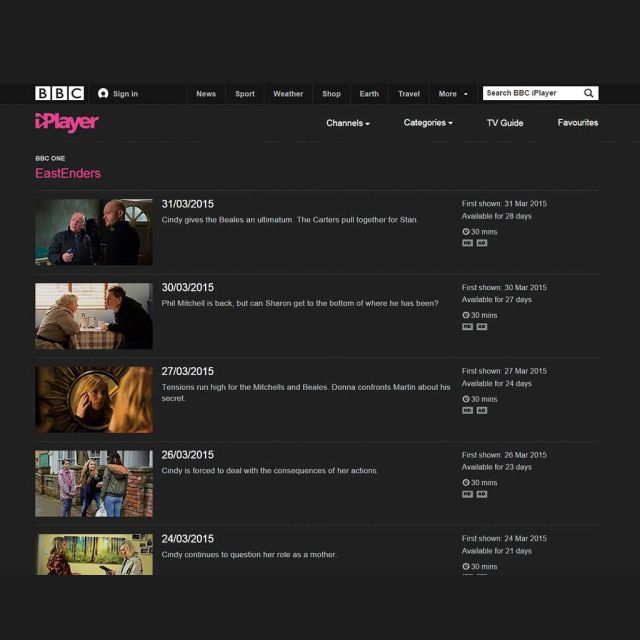The height and width of the screenshot is (640, 640).
Task: Click AD badge for 26/03/2015 episode
Action: 482,494
